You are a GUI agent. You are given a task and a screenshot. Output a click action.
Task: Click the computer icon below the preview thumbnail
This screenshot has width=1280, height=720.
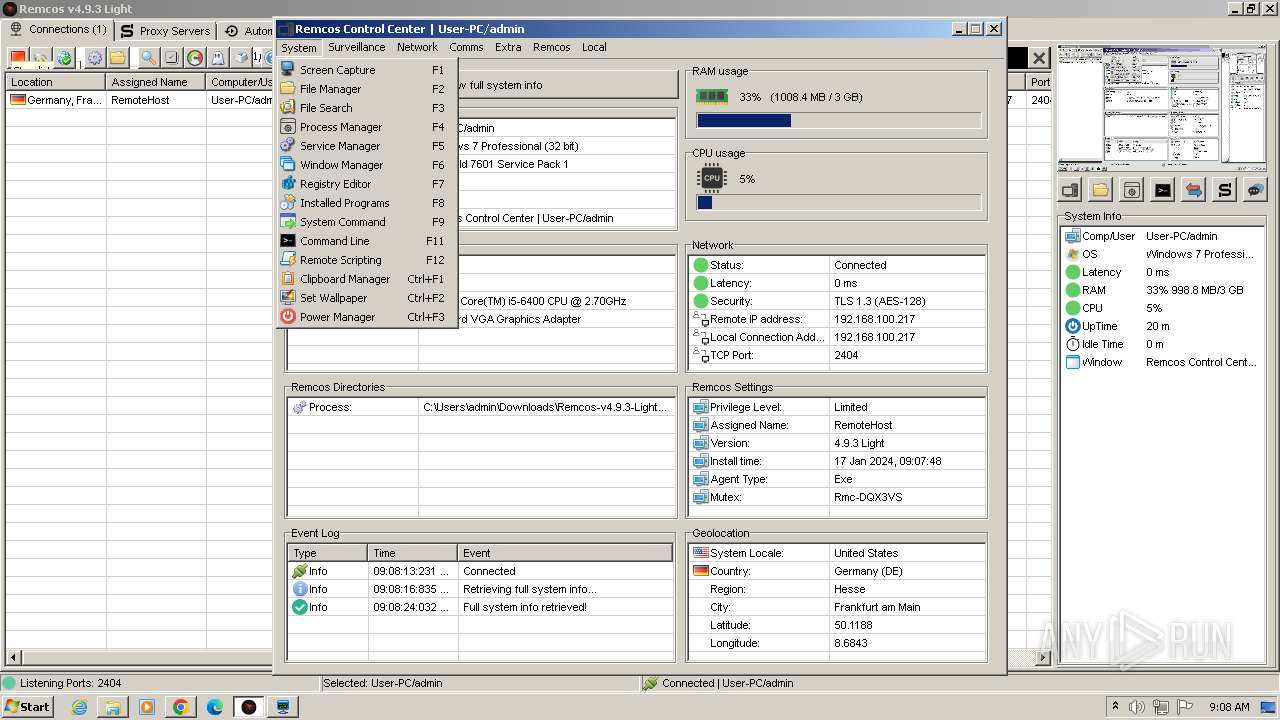click(x=1070, y=190)
